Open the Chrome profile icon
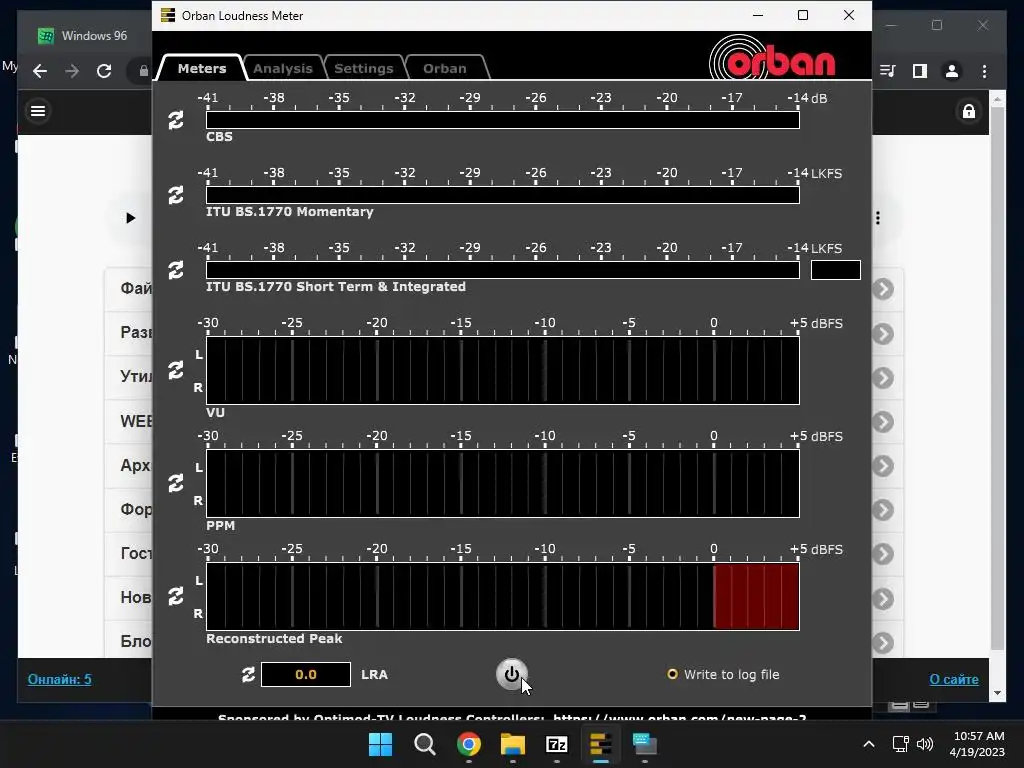1024x768 pixels. click(x=952, y=71)
